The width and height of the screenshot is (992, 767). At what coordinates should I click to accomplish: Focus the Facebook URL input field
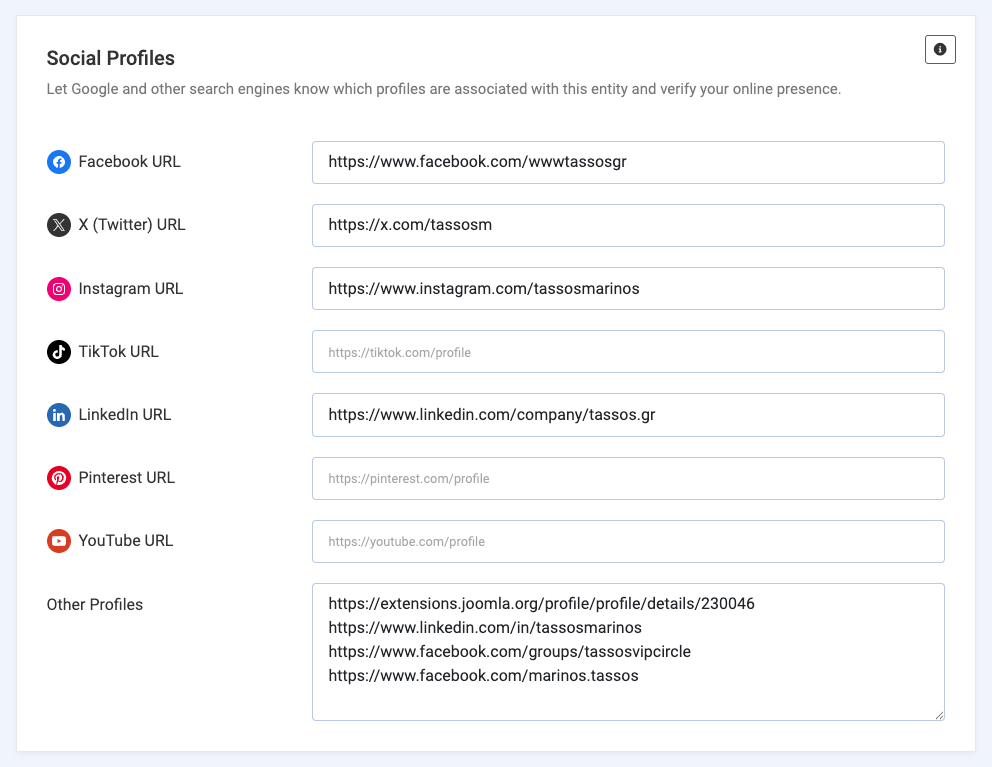pyautogui.click(x=628, y=162)
